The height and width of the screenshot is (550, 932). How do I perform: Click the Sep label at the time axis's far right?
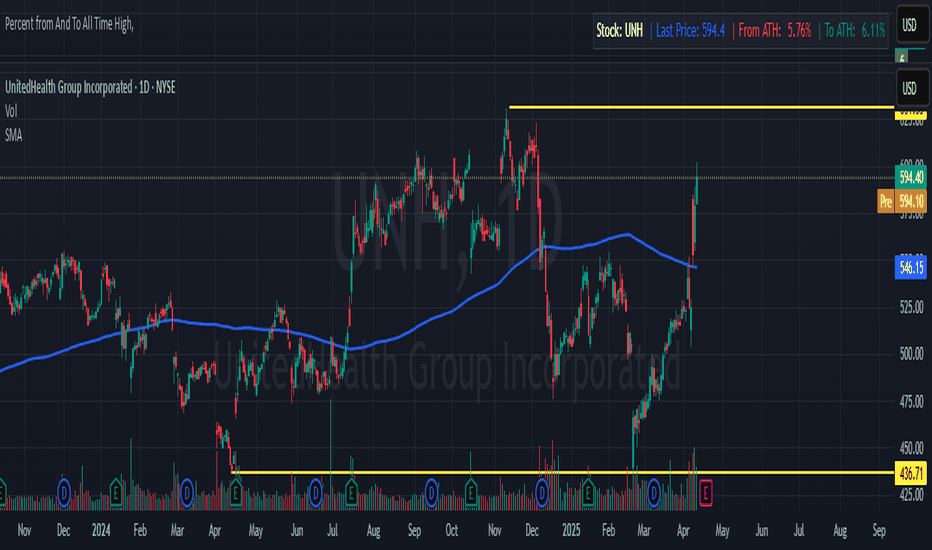pyautogui.click(x=879, y=530)
